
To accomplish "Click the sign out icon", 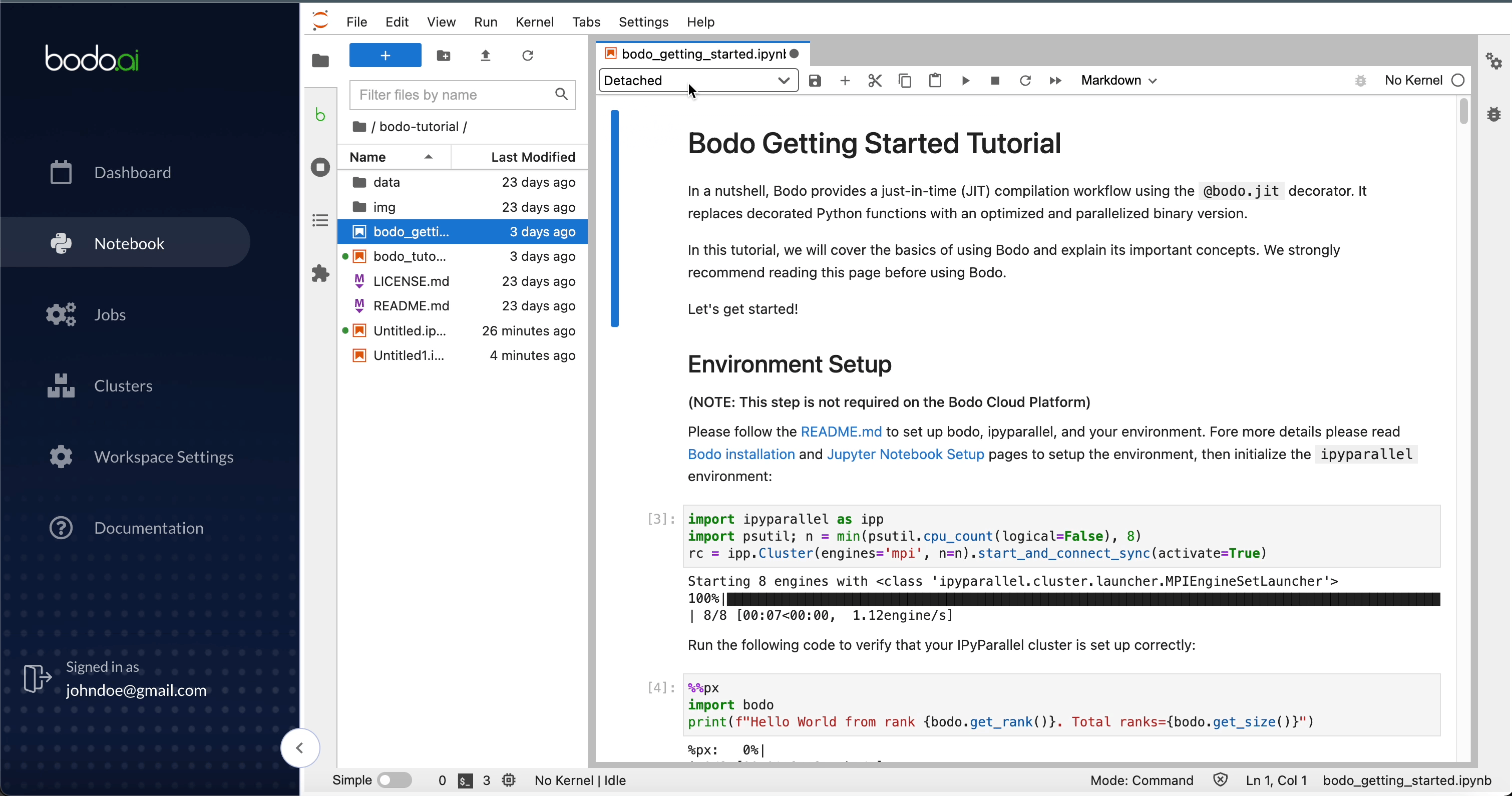I will point(37,678).
